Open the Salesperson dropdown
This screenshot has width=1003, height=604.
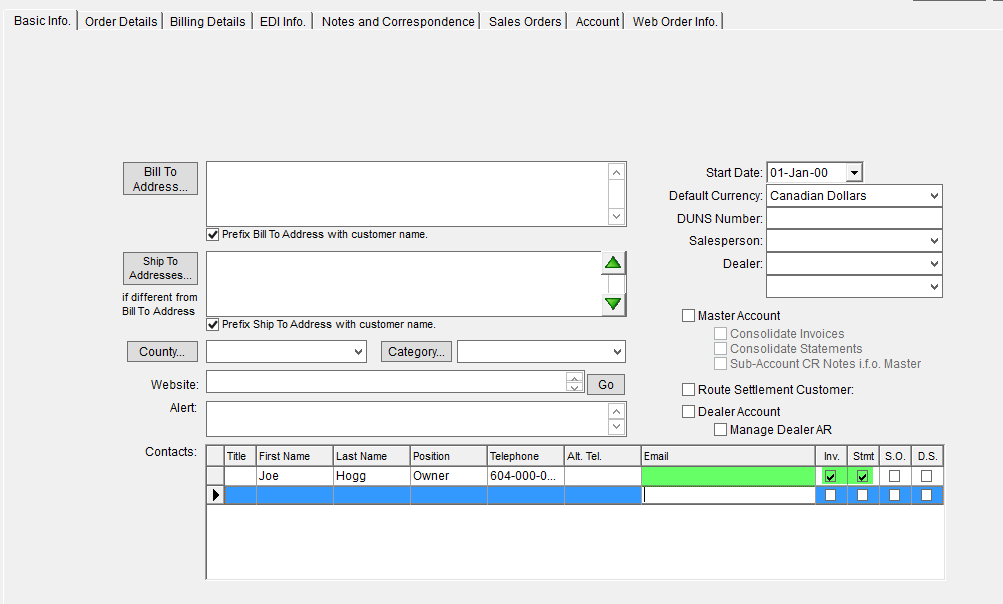(x=934, y=241)
